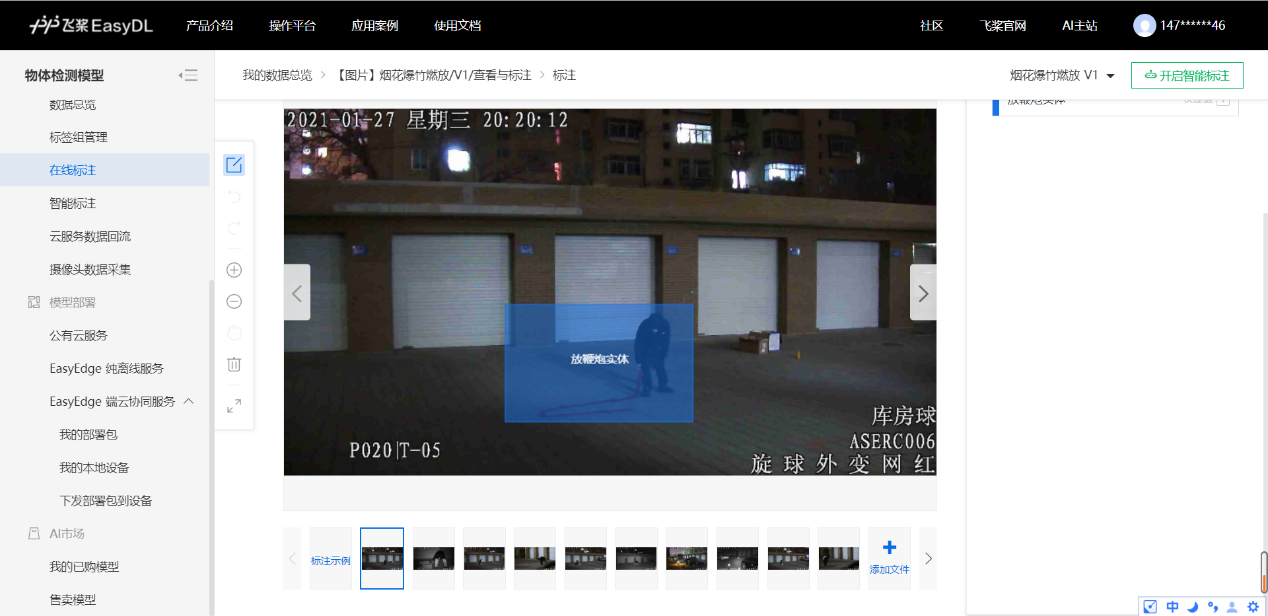Image resolution: width=1268 pixels, height=616 pixels.
Task: Click the 开启智能标注 button
Action: pos(1187,76)
